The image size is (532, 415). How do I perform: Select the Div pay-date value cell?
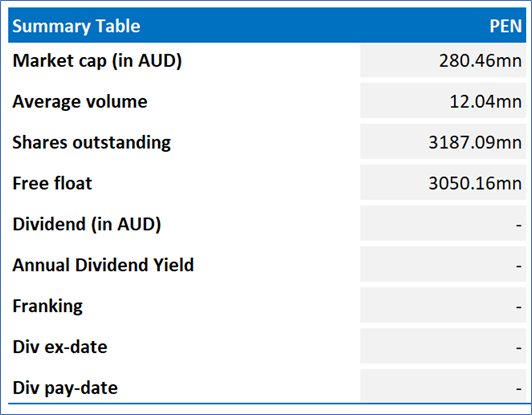[x=443, y=386]
